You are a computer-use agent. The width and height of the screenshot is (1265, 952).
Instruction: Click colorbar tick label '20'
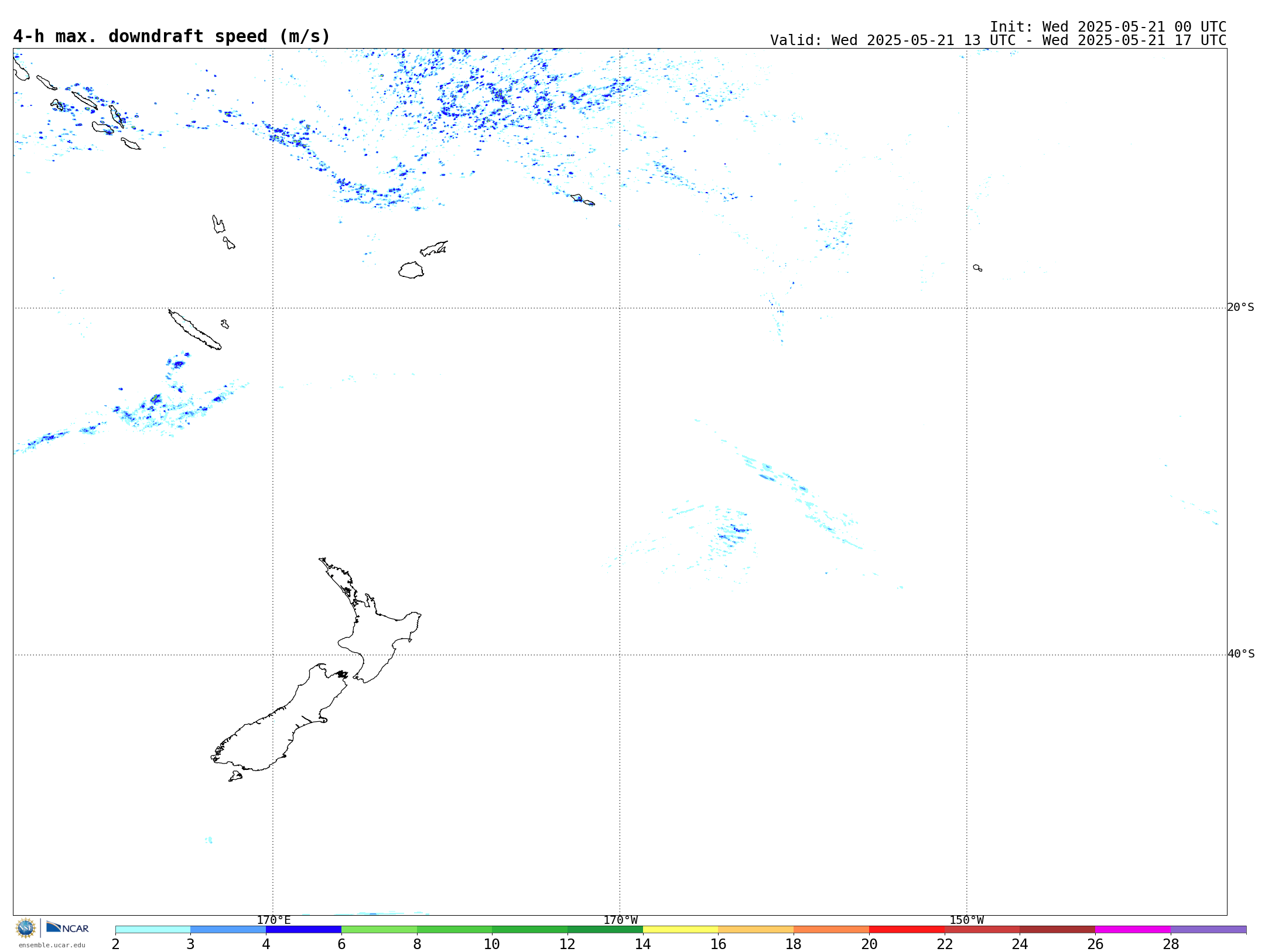coord(869,944)
